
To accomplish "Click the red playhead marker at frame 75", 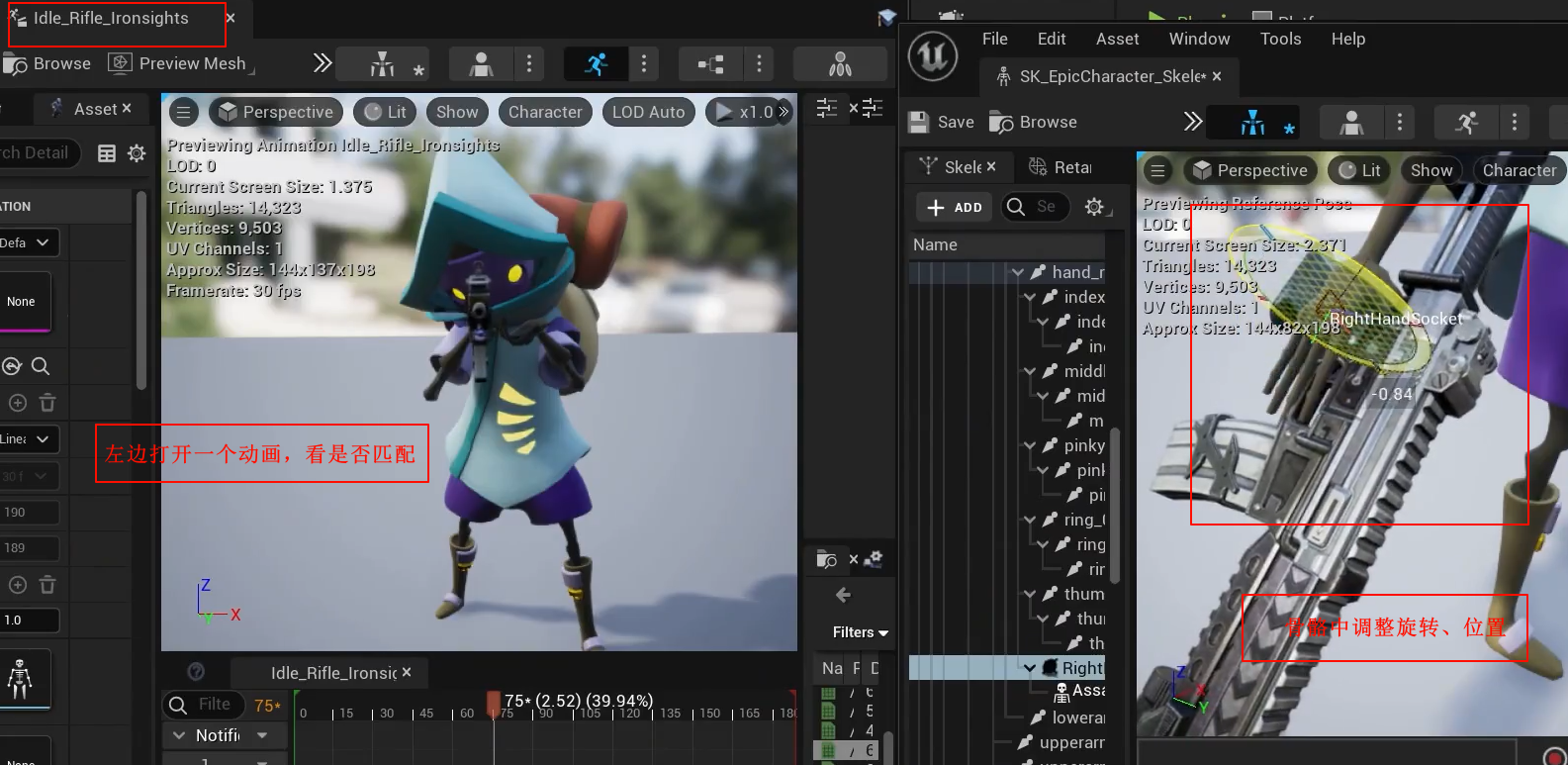I will [494, 703].
